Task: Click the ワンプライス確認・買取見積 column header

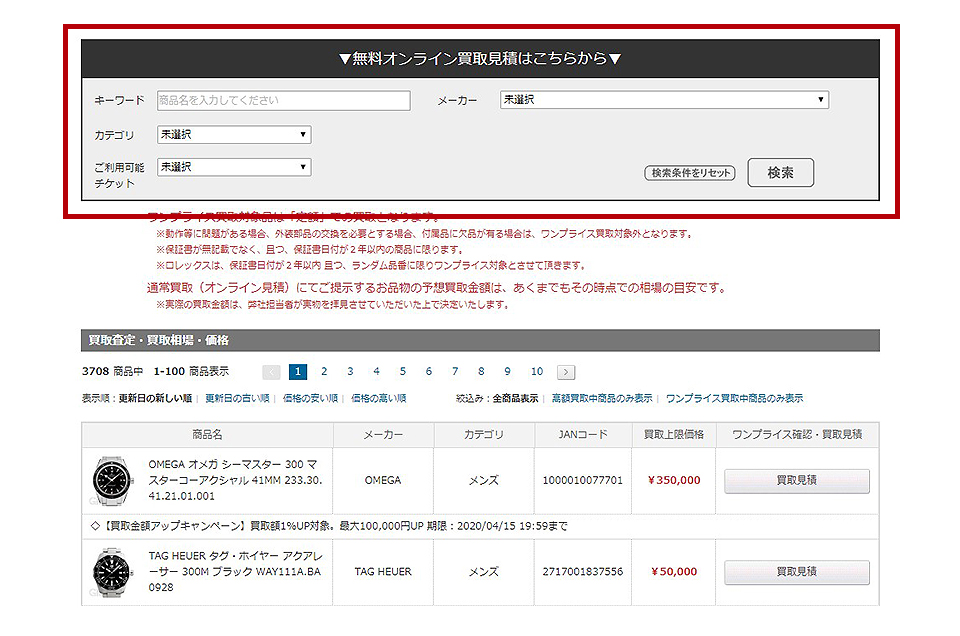Action: [x=797, y=435]
